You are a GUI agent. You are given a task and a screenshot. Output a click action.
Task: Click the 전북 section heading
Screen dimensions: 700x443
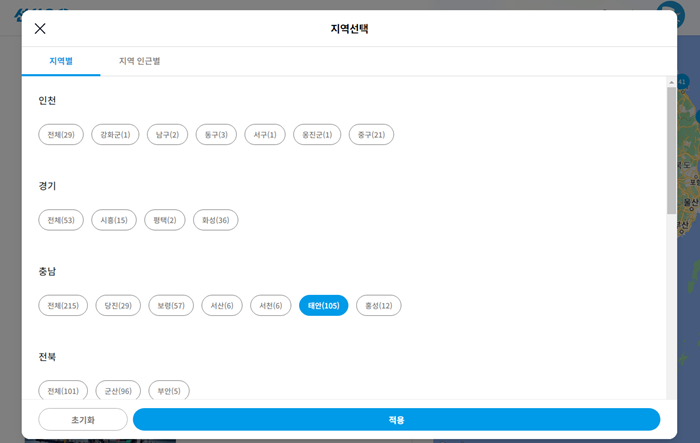tap(47, 356)
